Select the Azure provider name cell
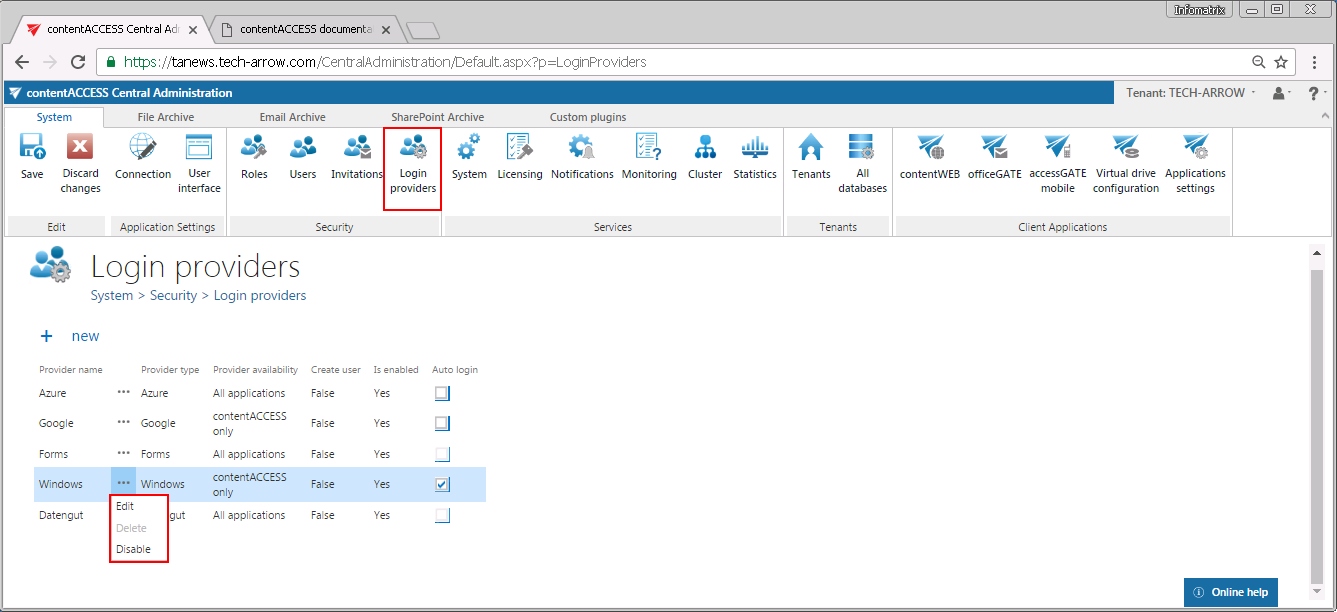Image resolution: width=1337 pixels, height=612 pixels. (52, 393)
